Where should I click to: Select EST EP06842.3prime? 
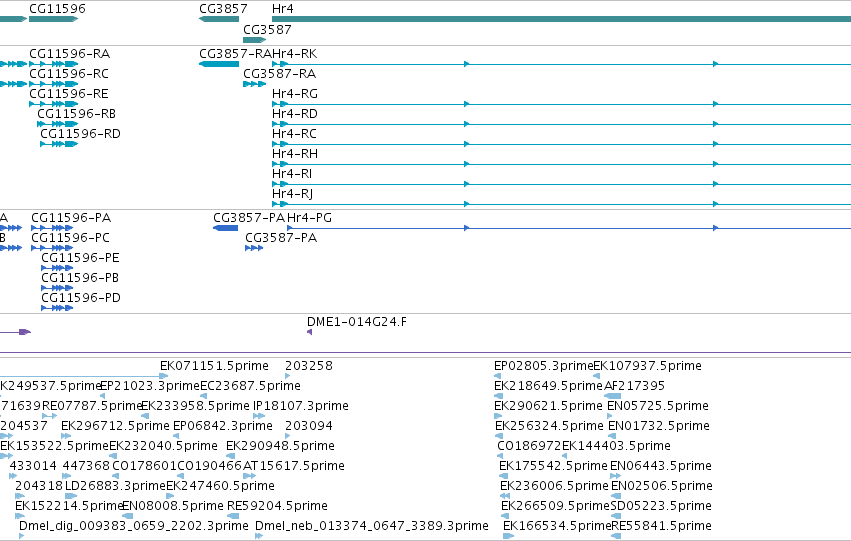click(x=223, y=426)
